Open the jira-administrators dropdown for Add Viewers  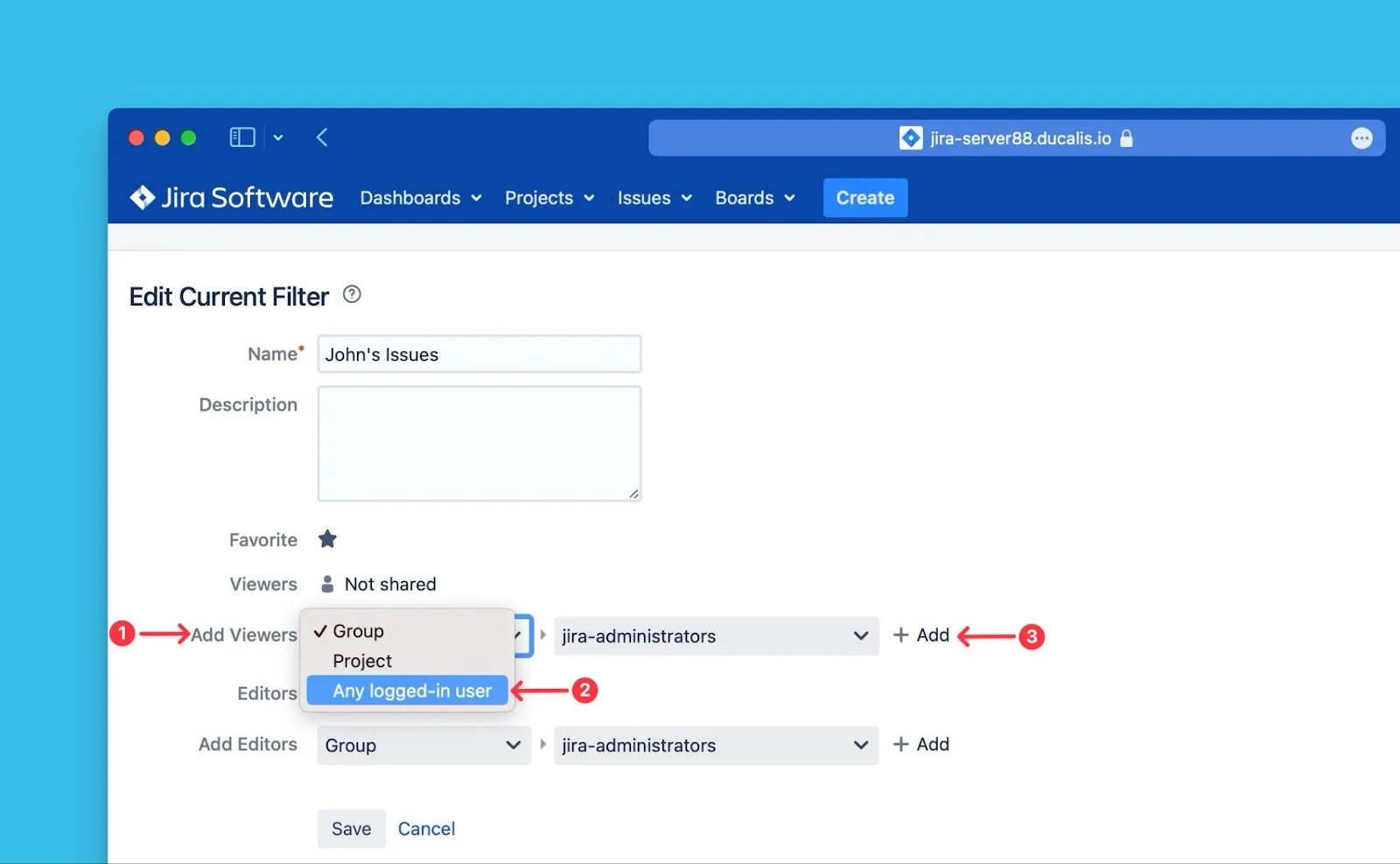tap(716, 636)
